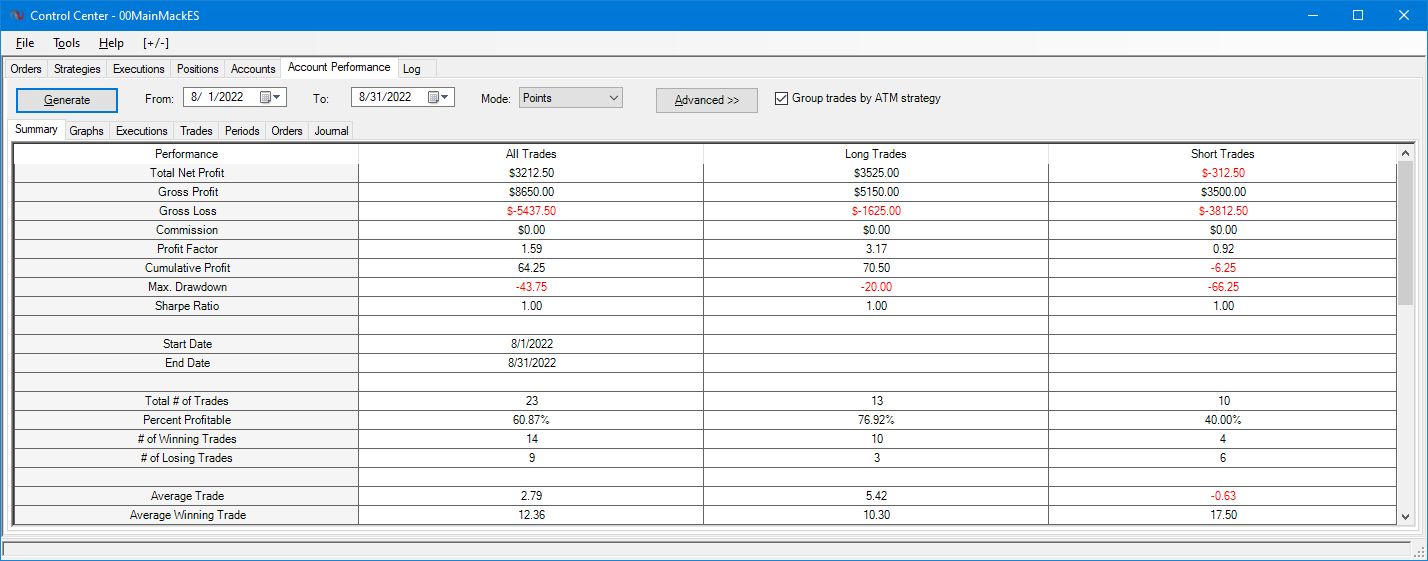The height and width of the screenshot is (561, 1428).
Task: Click Long Trades percent profitable 76.92%
Action: (876, 420)
